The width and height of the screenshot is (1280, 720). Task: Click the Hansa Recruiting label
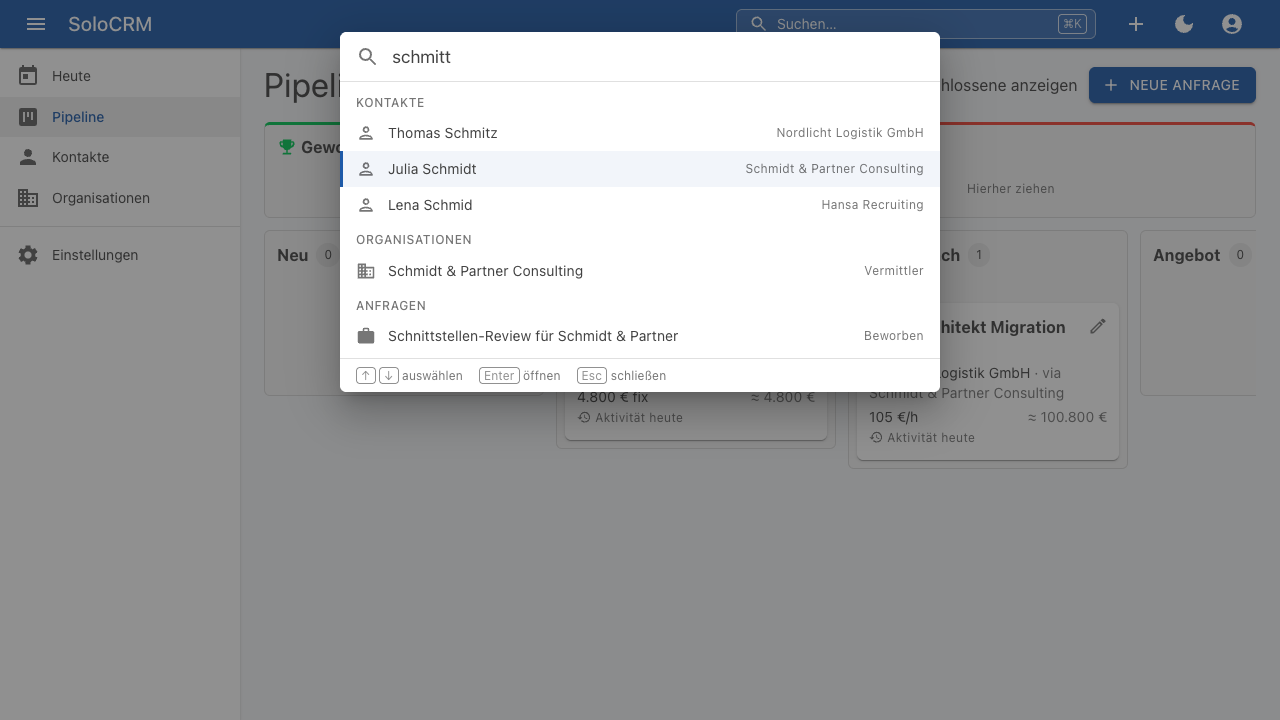[x=872, y=205]
